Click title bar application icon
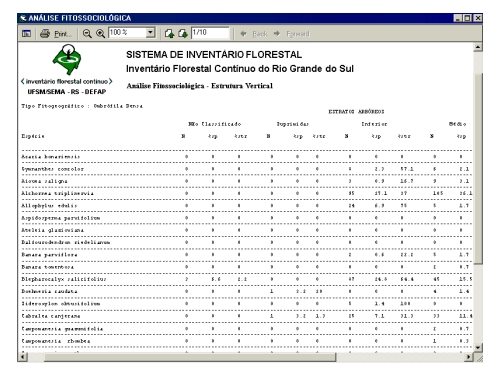Image resolution: width=500 pixels, height=376 pixels. click(23, 18)
